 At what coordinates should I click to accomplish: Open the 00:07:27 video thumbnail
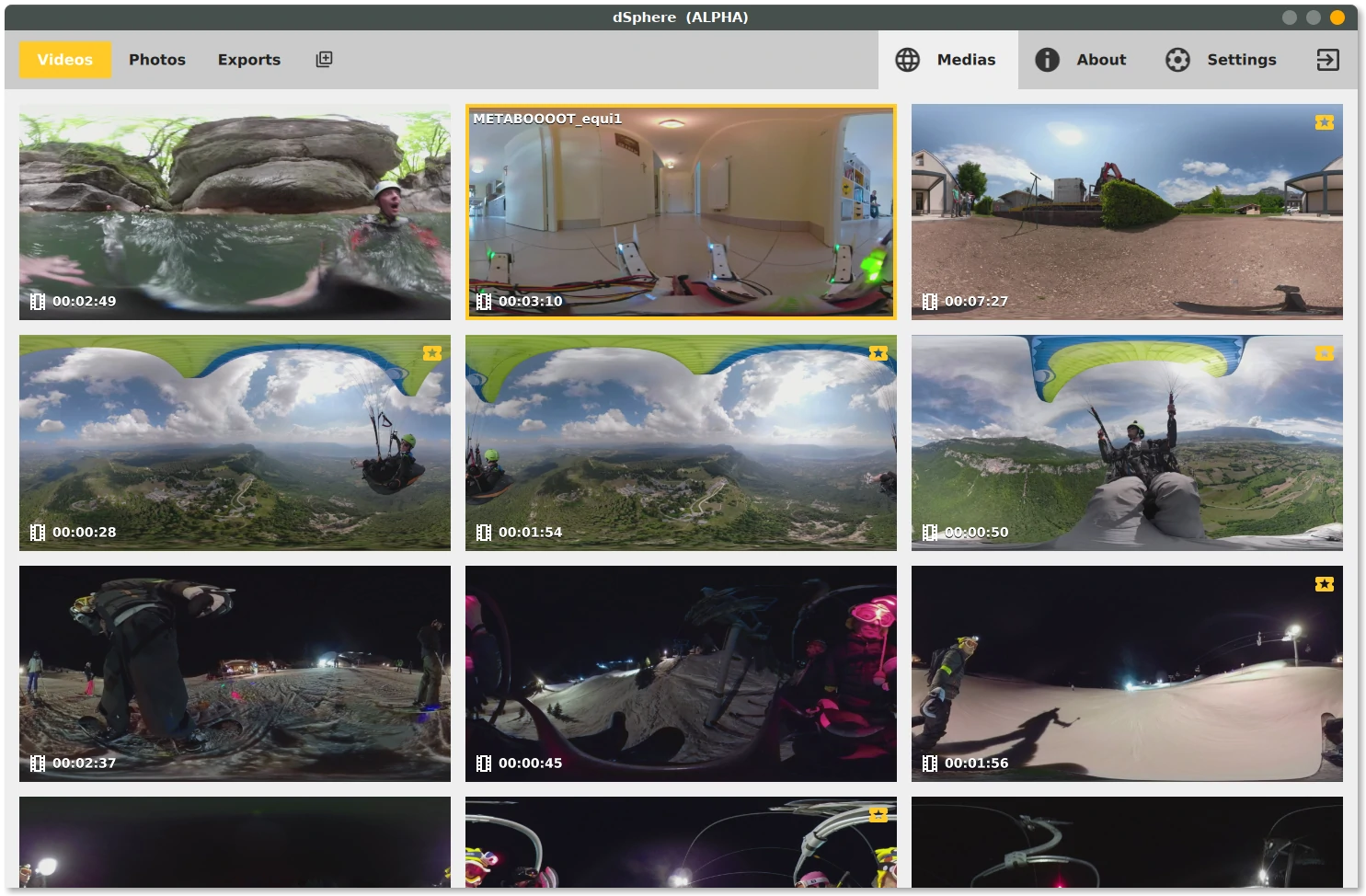(1127, 212)
